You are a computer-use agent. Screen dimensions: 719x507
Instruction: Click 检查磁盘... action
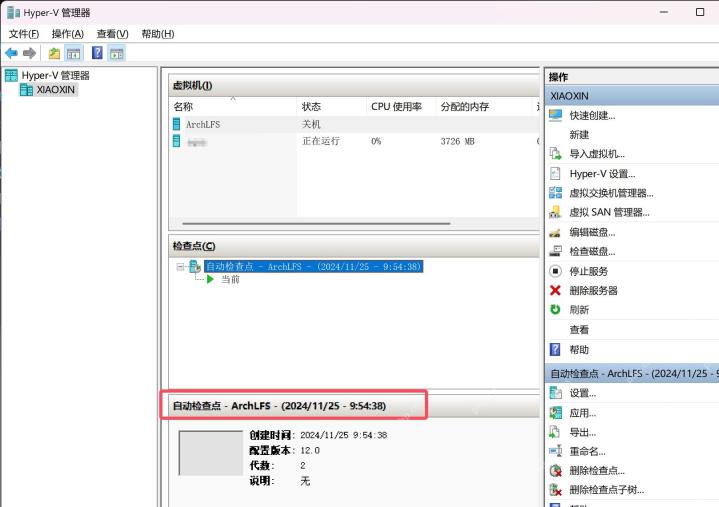pyautogui.click(x=592, y=252)
